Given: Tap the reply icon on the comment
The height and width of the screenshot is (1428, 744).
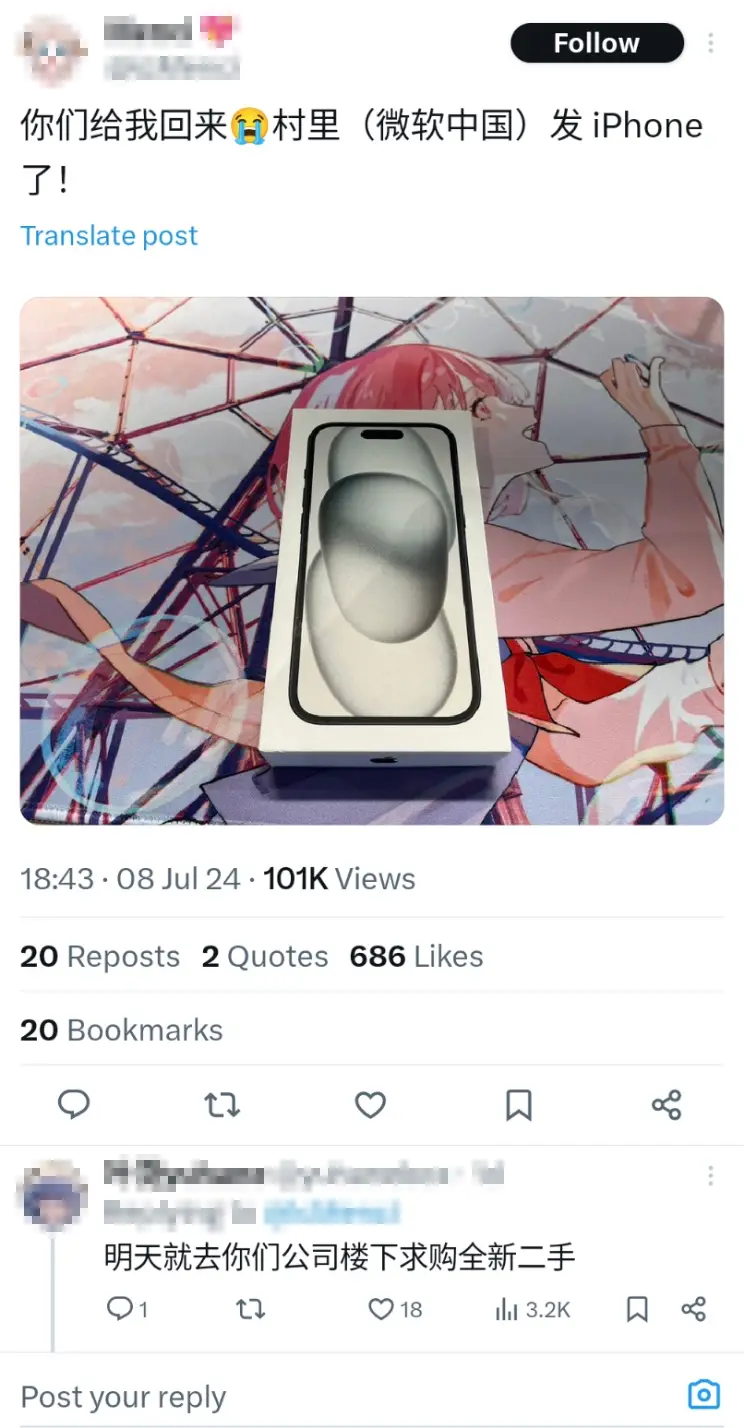Looking at the screenshot, I should [121, 1308].
